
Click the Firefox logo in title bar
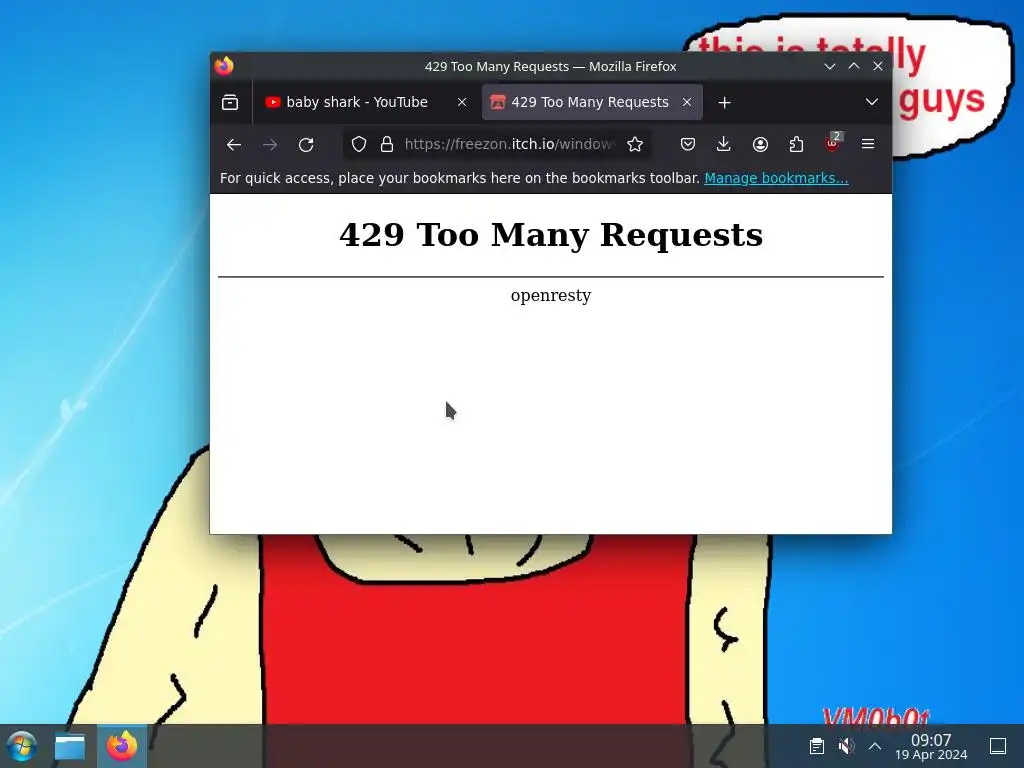click(224, 66)
